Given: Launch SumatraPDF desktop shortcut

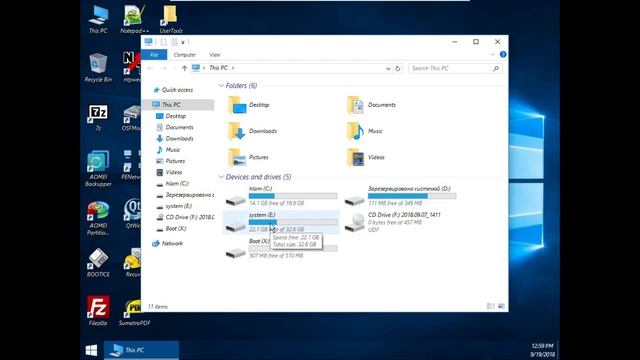Looking at the screenshot, I should point(134,312).
